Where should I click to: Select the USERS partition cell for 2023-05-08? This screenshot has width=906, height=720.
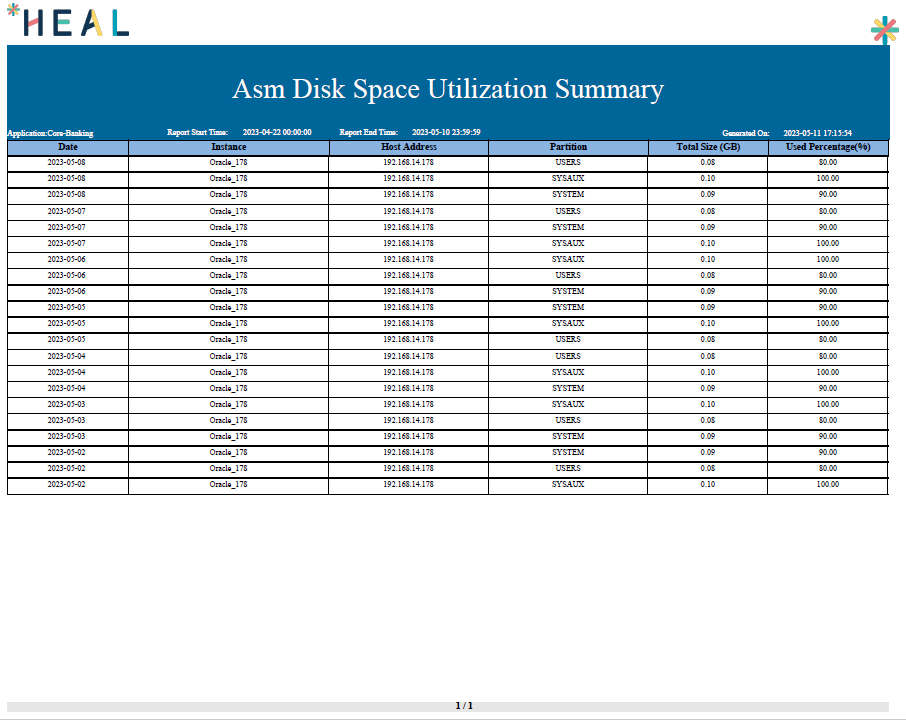(x=568, y=162)
